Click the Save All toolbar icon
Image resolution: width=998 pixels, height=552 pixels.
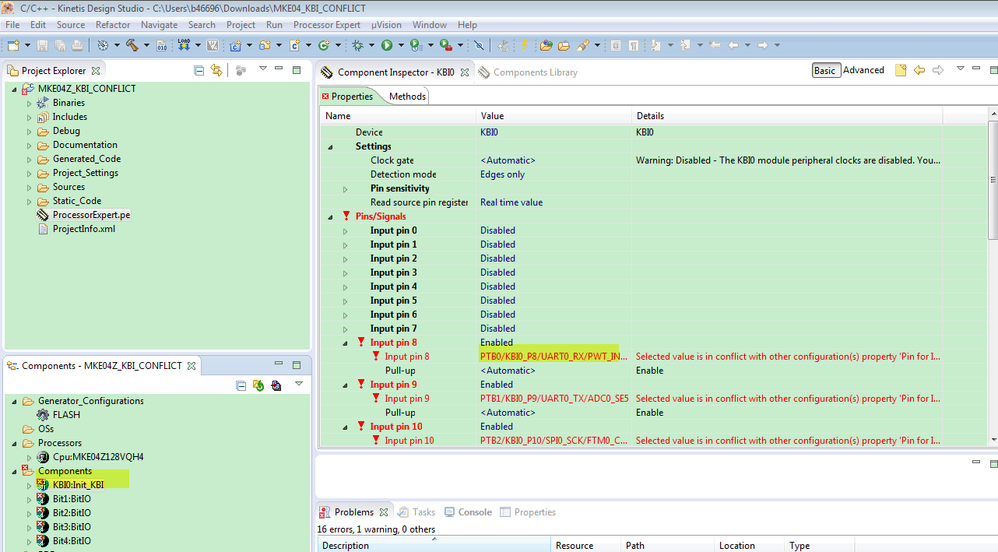(60, 45)
